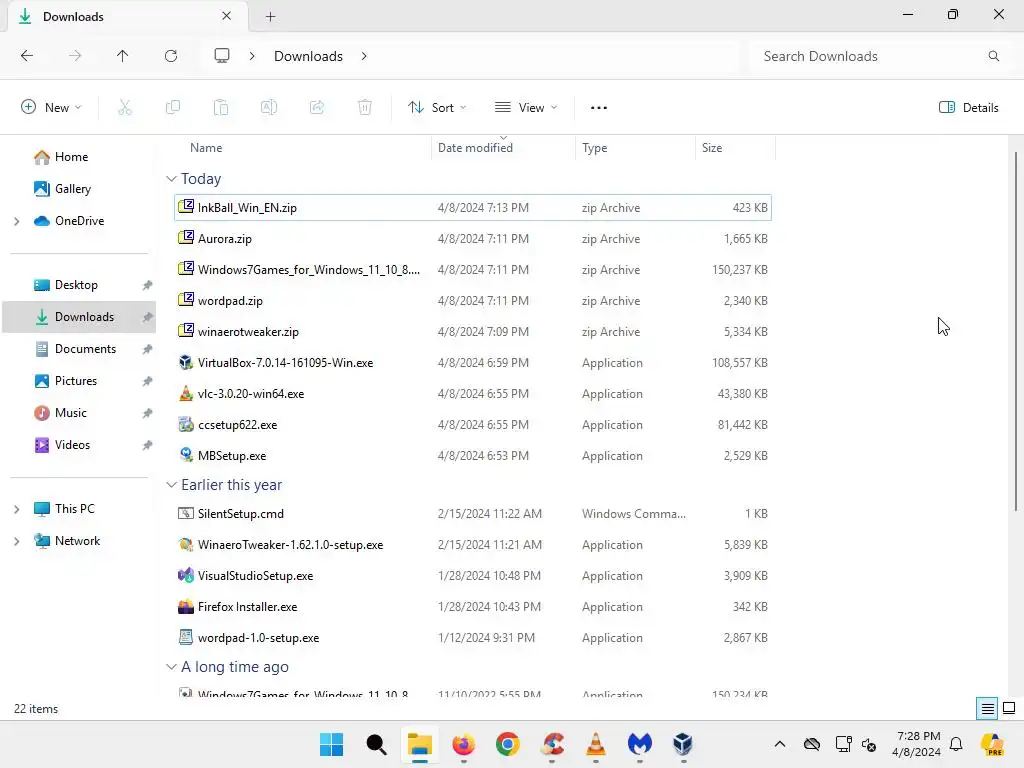Open CCleaner from the taskbar
The height and width of the screenshot is (768, 1024).
[552, 744]
